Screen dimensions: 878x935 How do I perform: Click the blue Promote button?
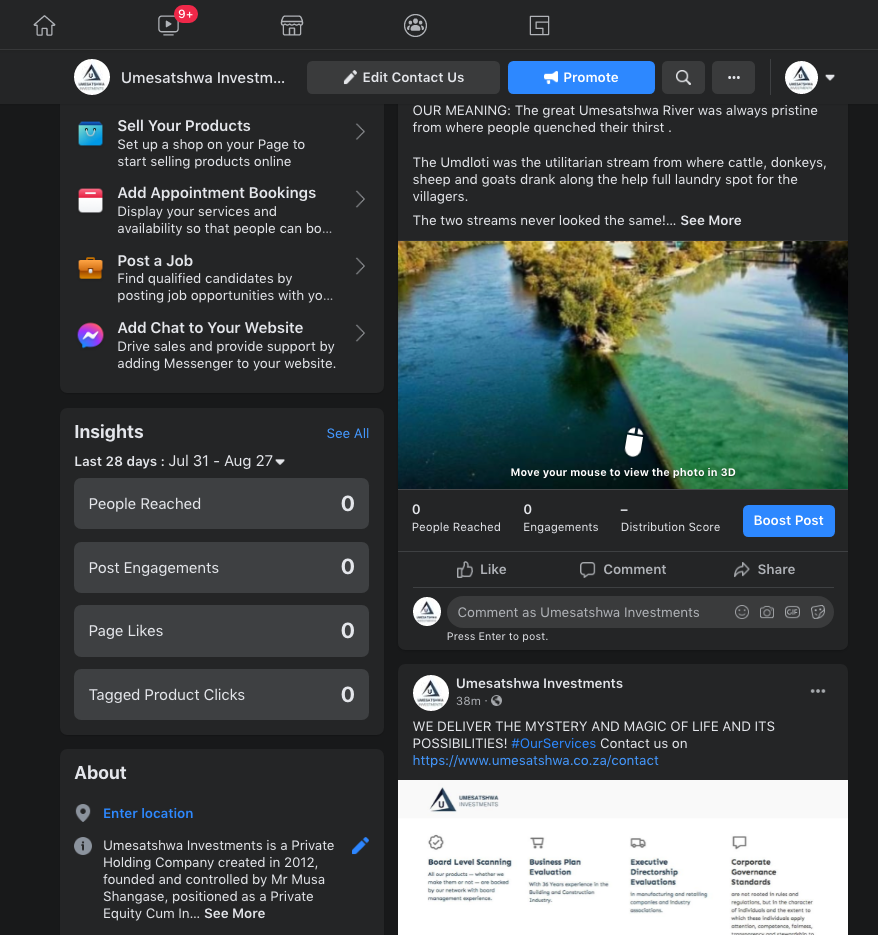[581, 78]
